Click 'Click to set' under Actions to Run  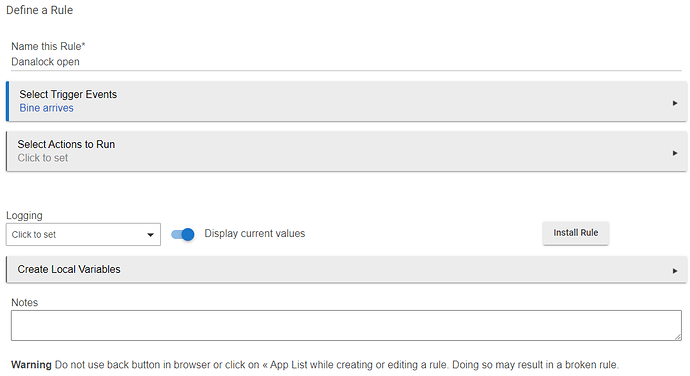click(x=43, y=158)
